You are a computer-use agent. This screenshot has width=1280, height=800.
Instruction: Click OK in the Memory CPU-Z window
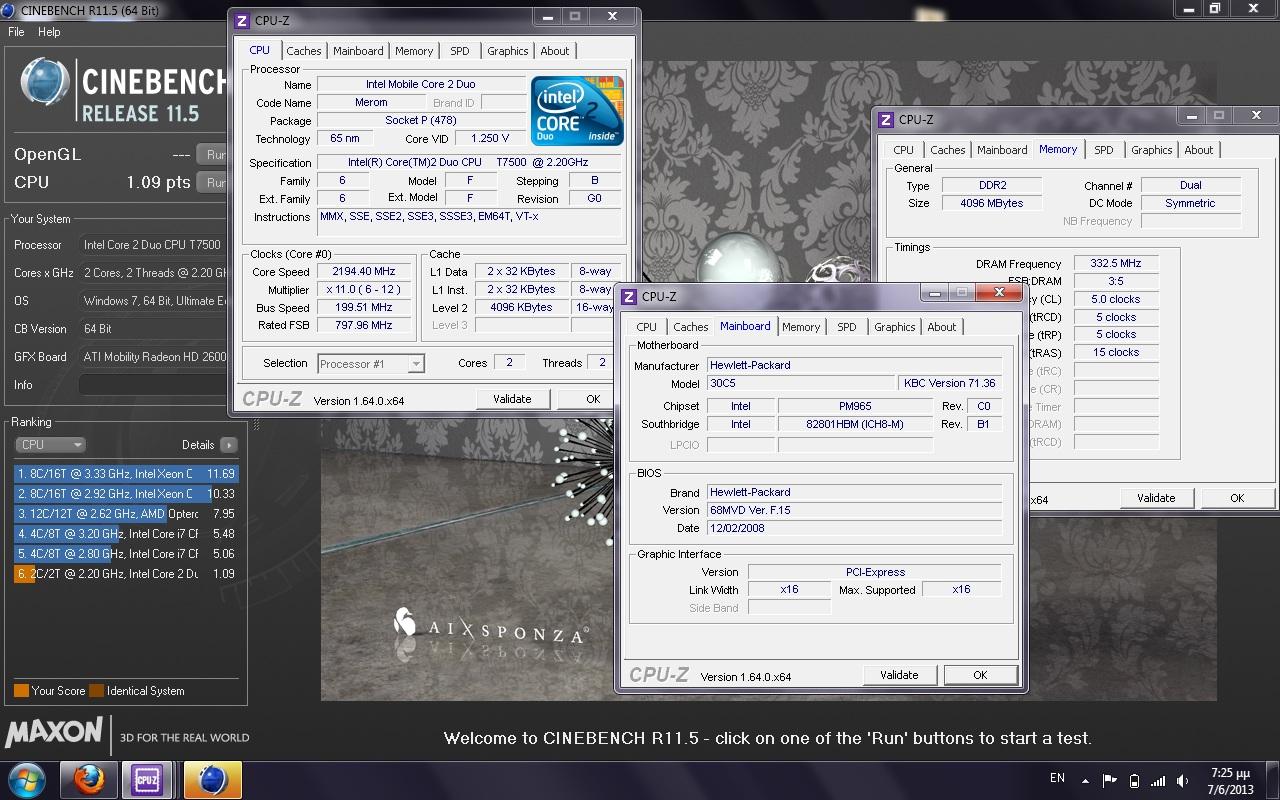[x=1237, y=498]
